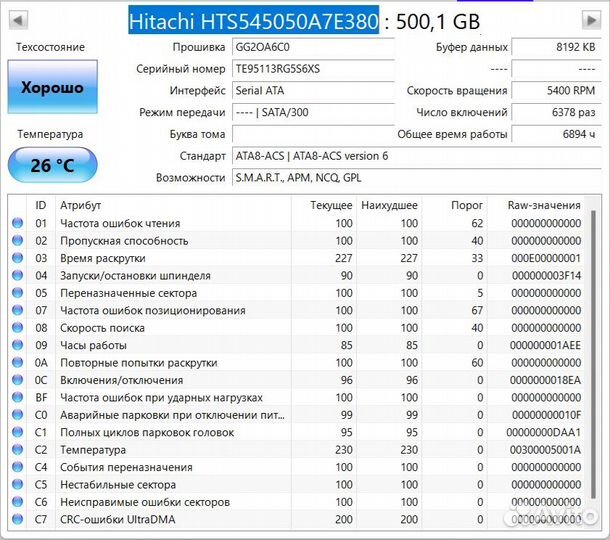Click the status icon for row ID C1
The height and width of the screenshot is (540, 610).
pos(18,432)
